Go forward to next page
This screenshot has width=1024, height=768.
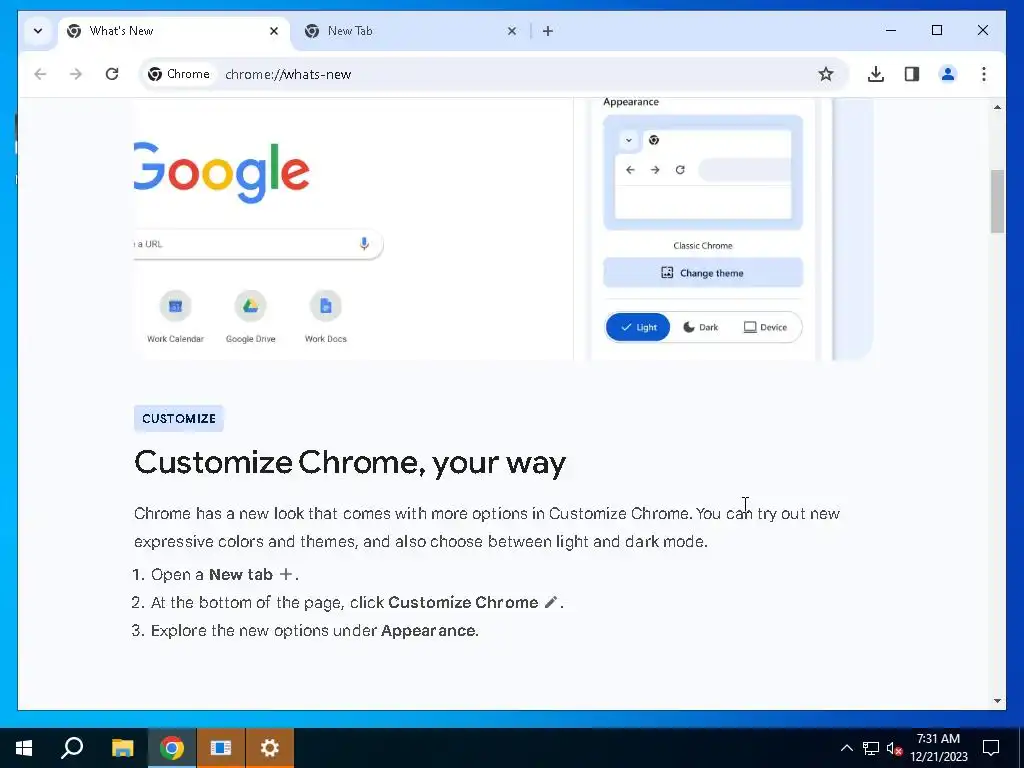point(76,74)
